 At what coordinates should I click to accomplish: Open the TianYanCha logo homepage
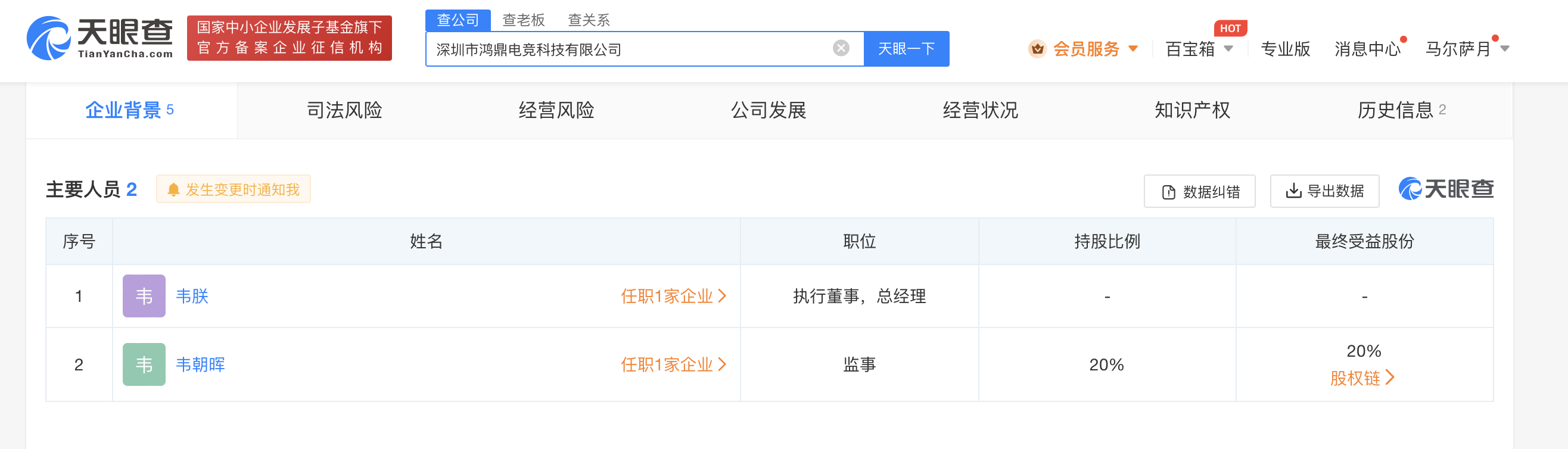[x=100, y=38]
